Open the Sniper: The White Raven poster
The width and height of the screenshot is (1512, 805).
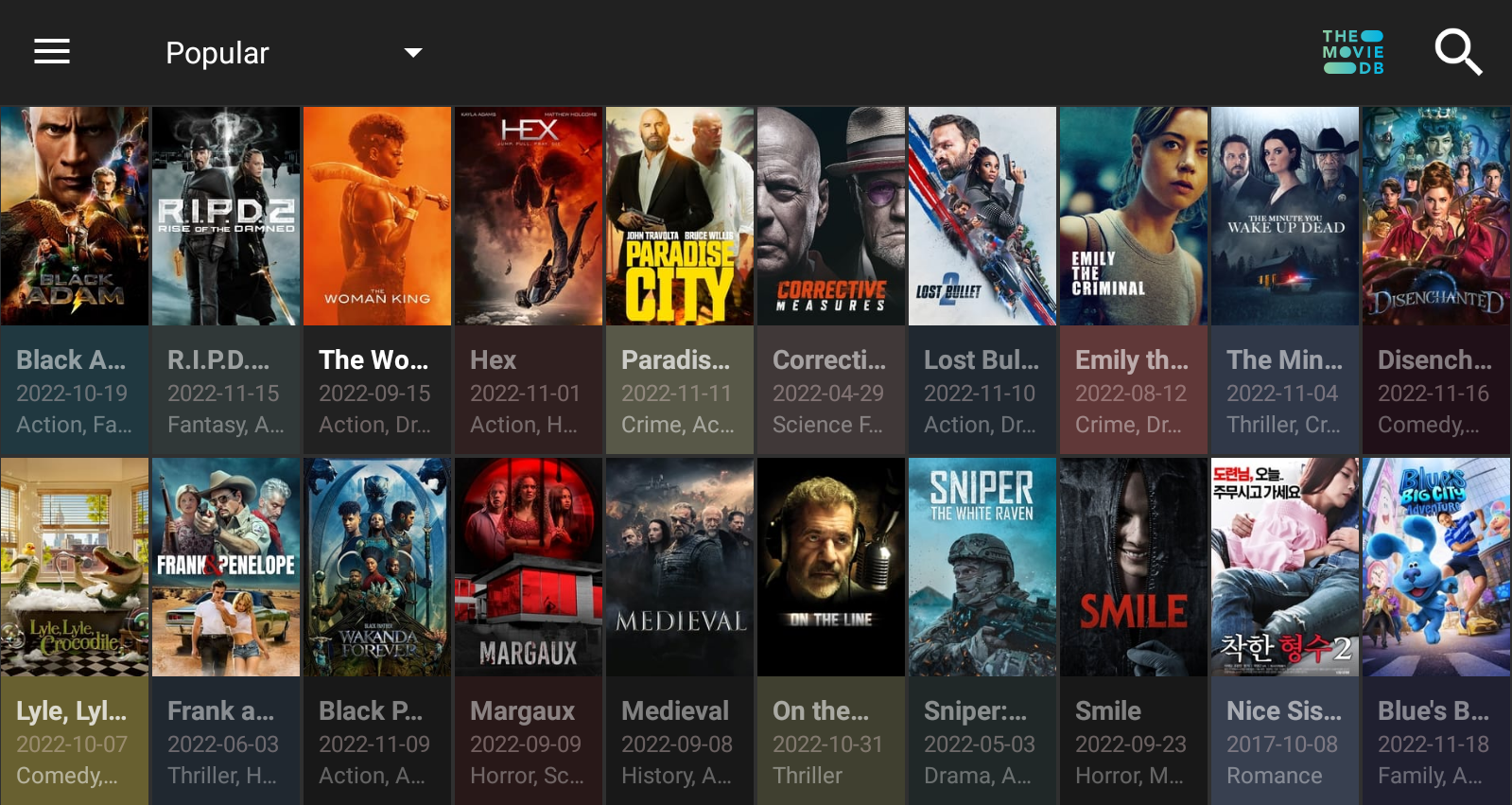click(x=982, y=567)
